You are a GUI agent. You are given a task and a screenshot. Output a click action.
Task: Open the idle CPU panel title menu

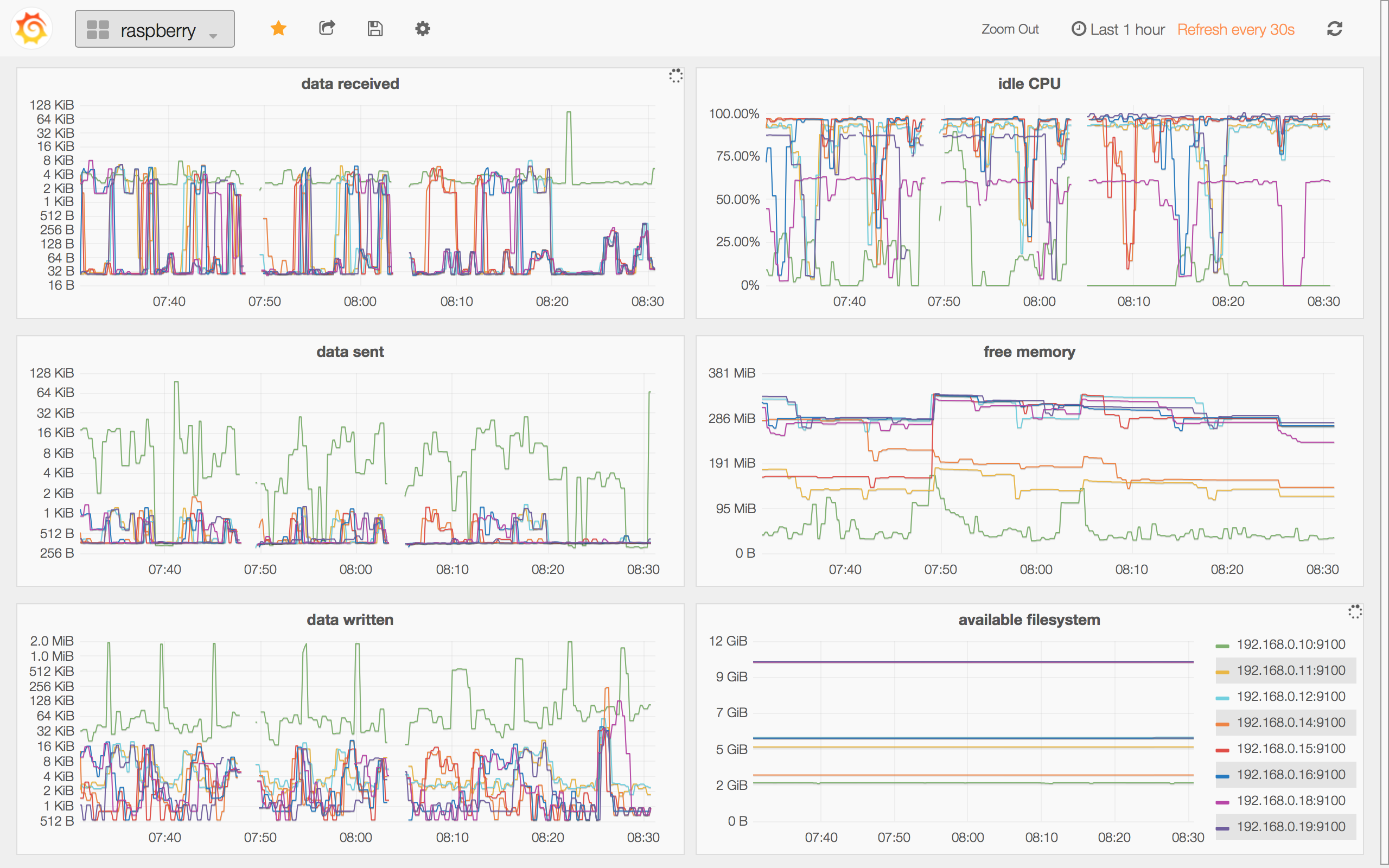[x=1029, y=84]
